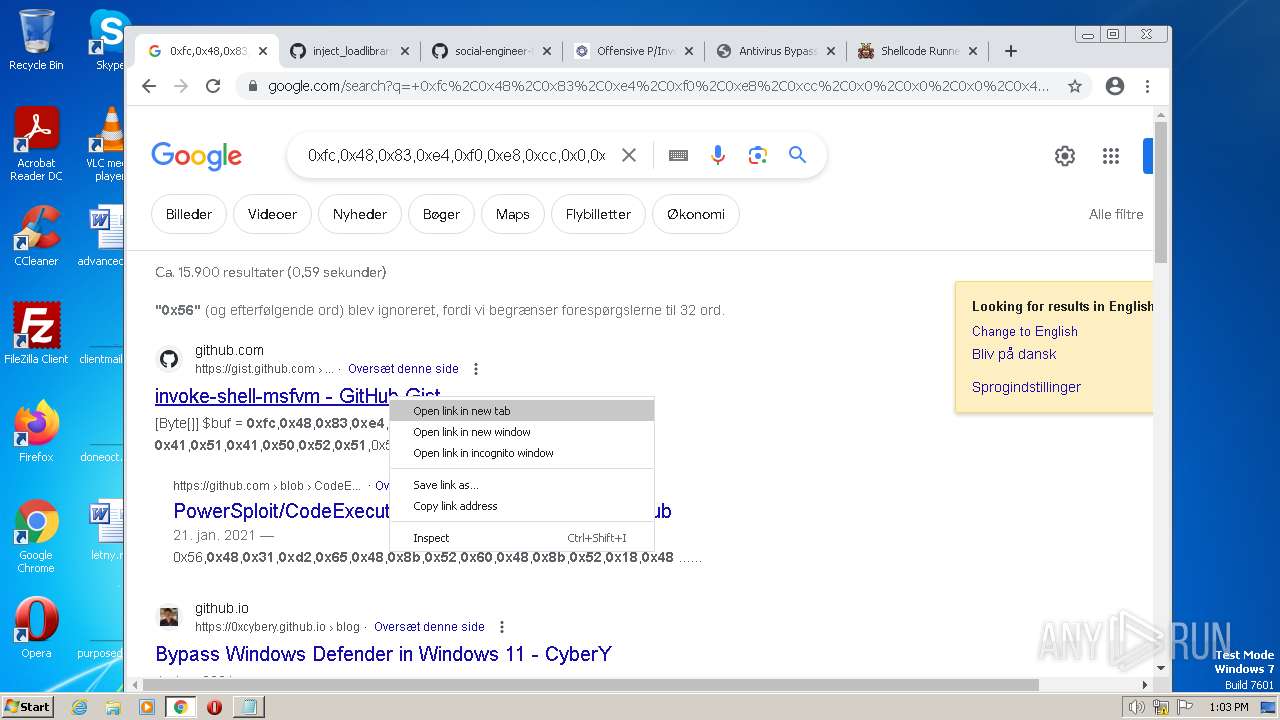Start voice search with the microphone

click(x=718, y=155)
